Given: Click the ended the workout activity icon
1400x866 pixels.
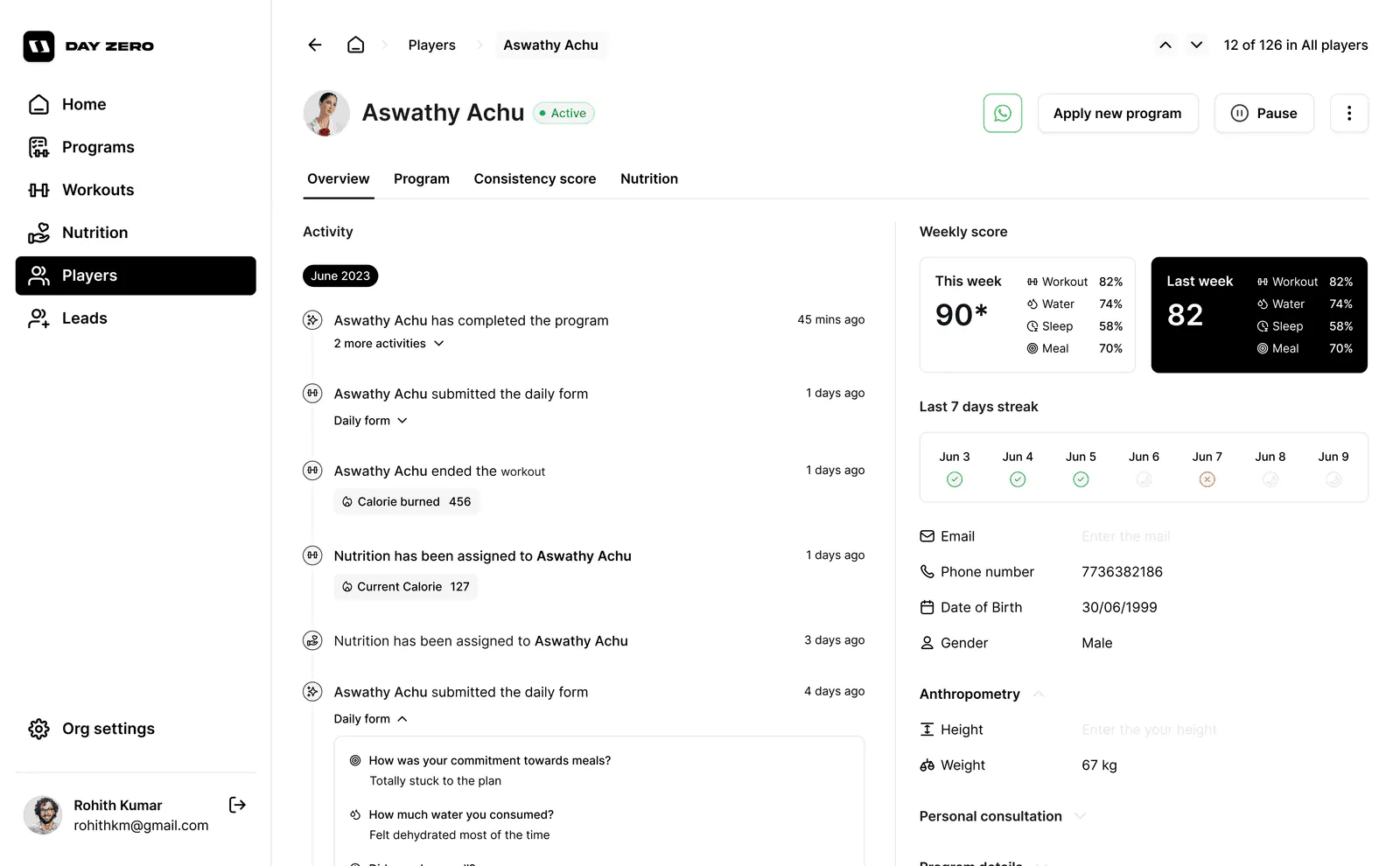Looking at the screenshot, I should pos(312,471).
